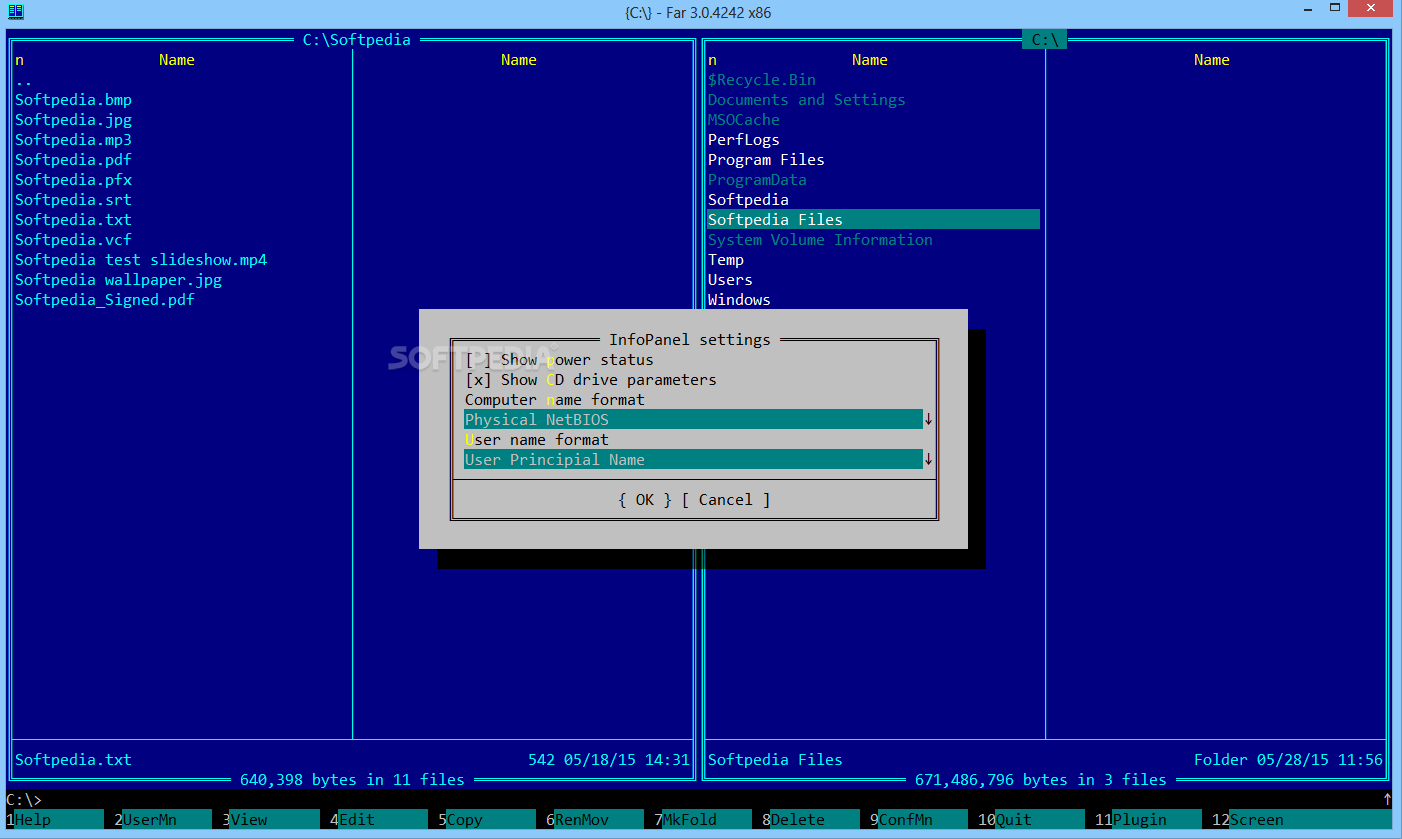Select $Recycle.Bin in right panel

[762, 80]
